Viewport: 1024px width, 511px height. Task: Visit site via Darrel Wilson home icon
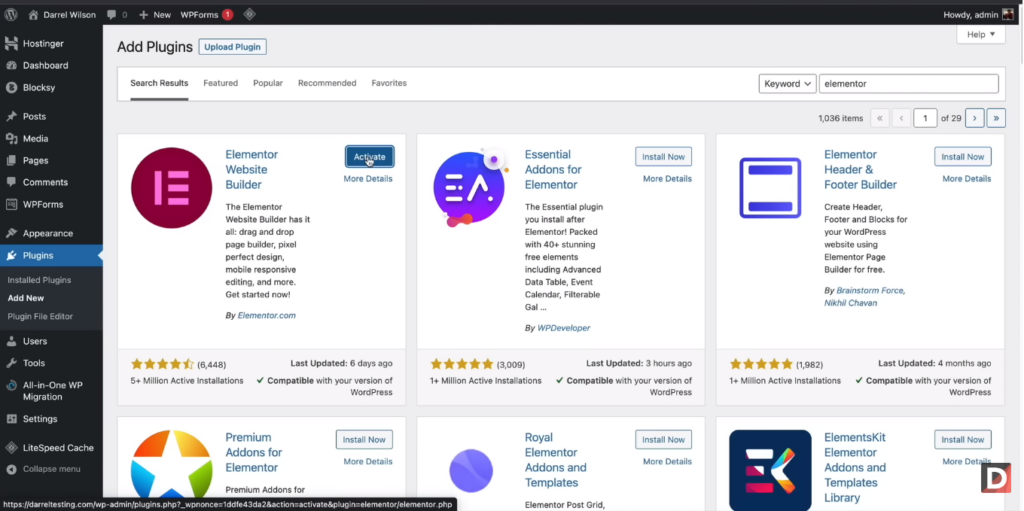(x=33, y=14)
